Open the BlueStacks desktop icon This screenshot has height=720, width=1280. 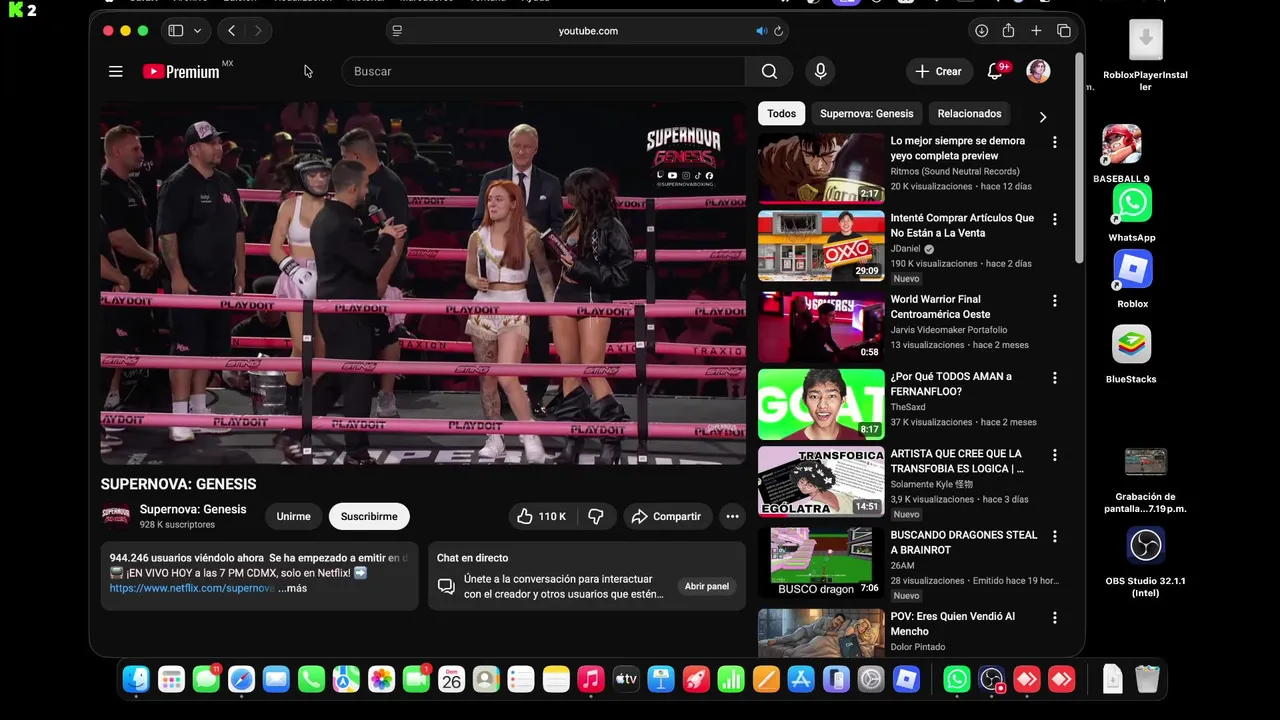[x=1132, y=344]
